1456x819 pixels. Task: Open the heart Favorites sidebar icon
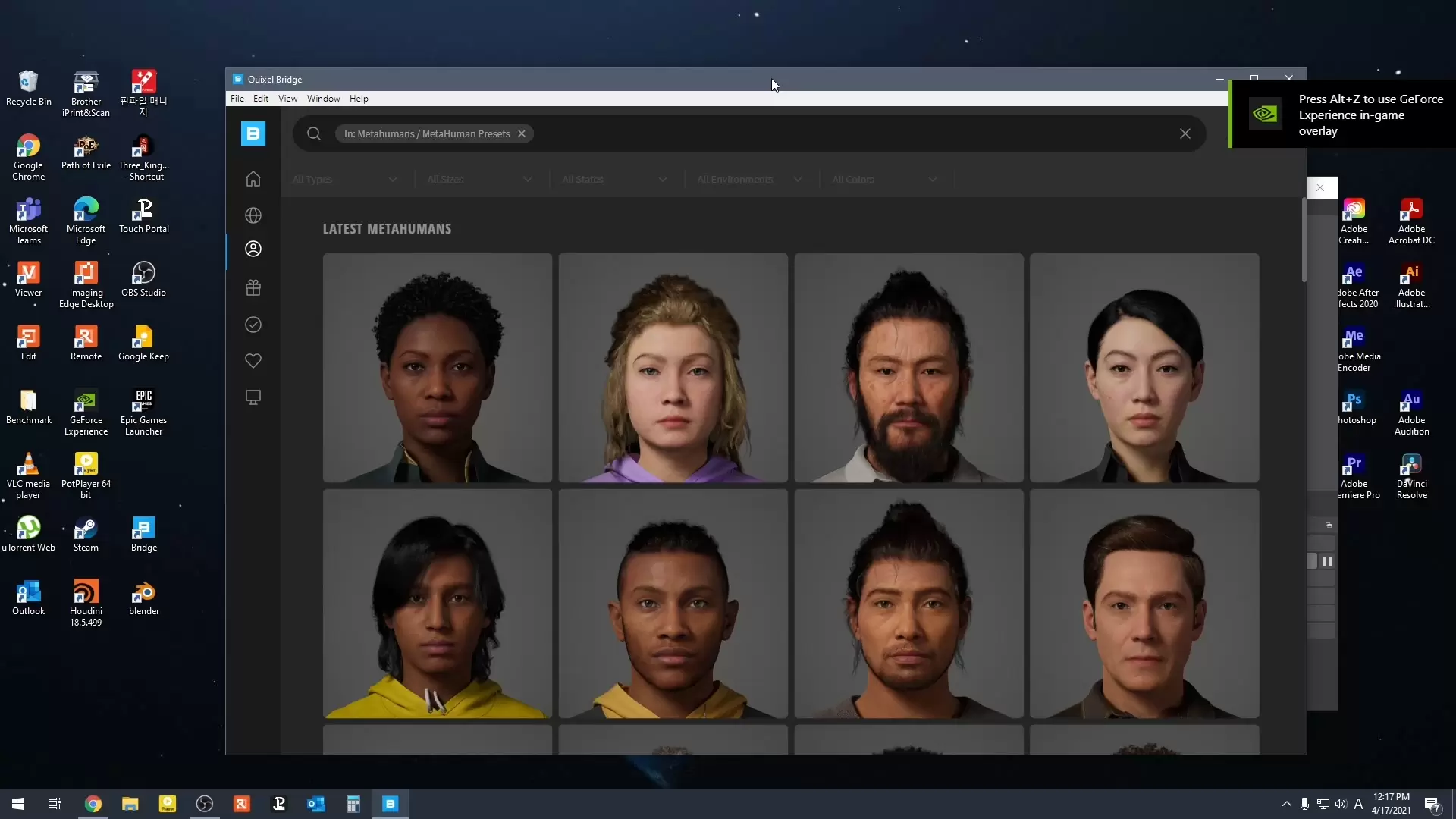pos(253,361)
